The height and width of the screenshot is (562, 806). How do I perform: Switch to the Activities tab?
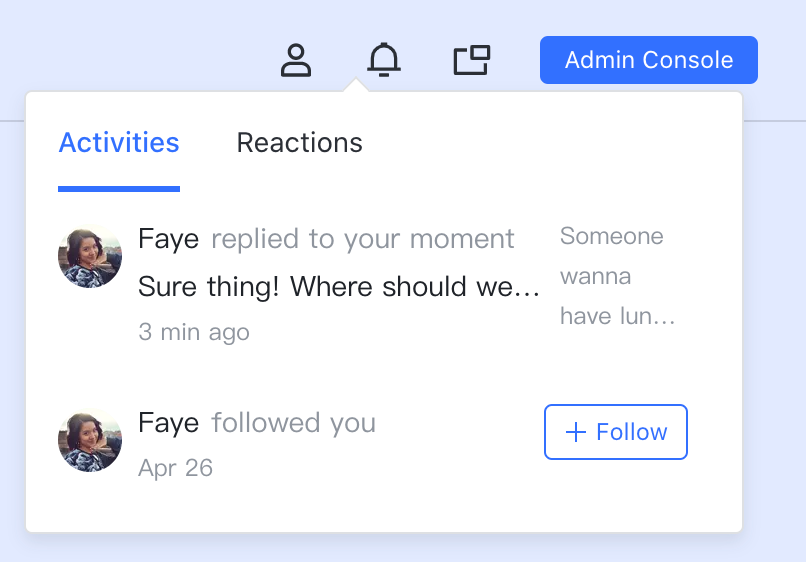pos(119,143)
